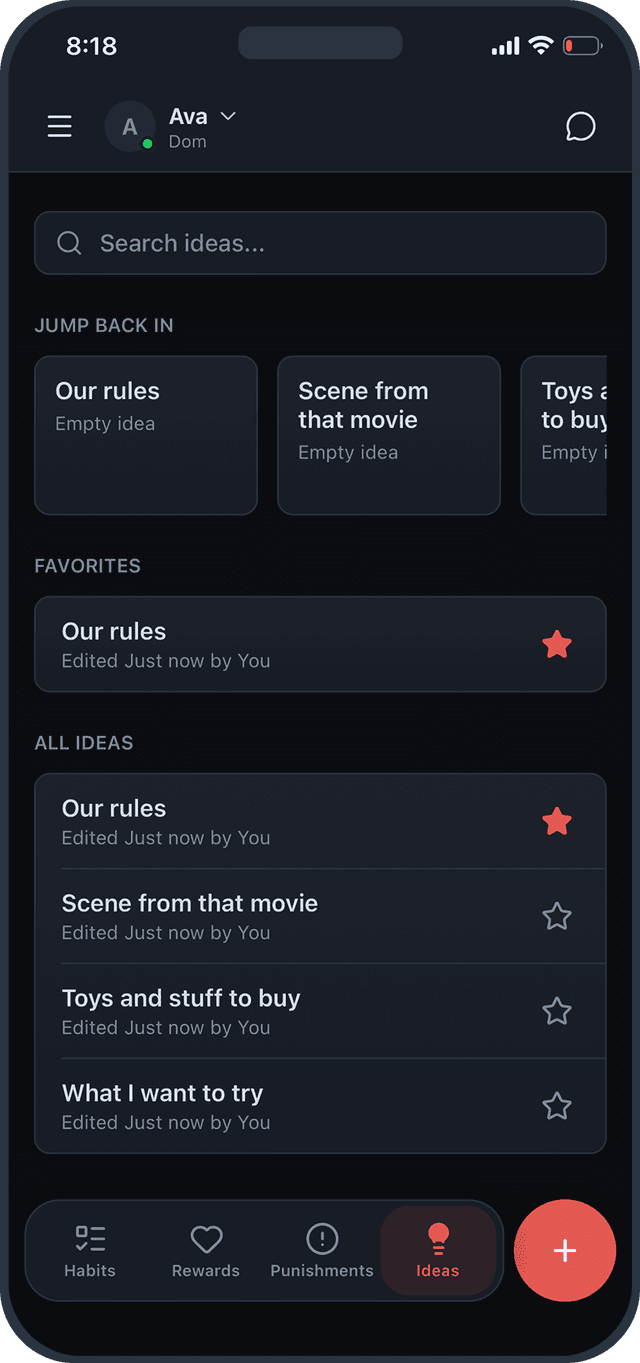The width and height of the screenshot is (640, 1363).
Task: Open Rewards heart tab
Action: coord(206,1251)
